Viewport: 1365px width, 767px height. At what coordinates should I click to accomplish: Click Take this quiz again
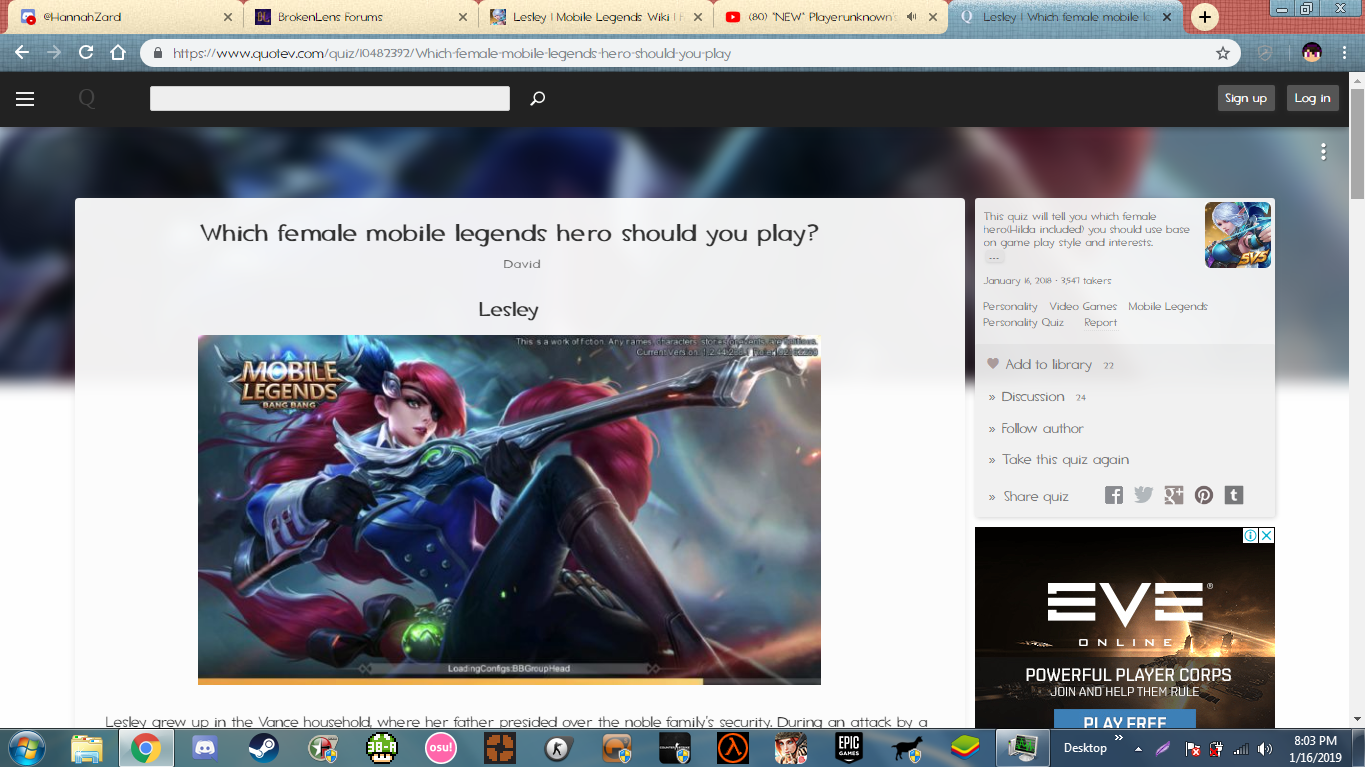click(x=1065, y=460)
